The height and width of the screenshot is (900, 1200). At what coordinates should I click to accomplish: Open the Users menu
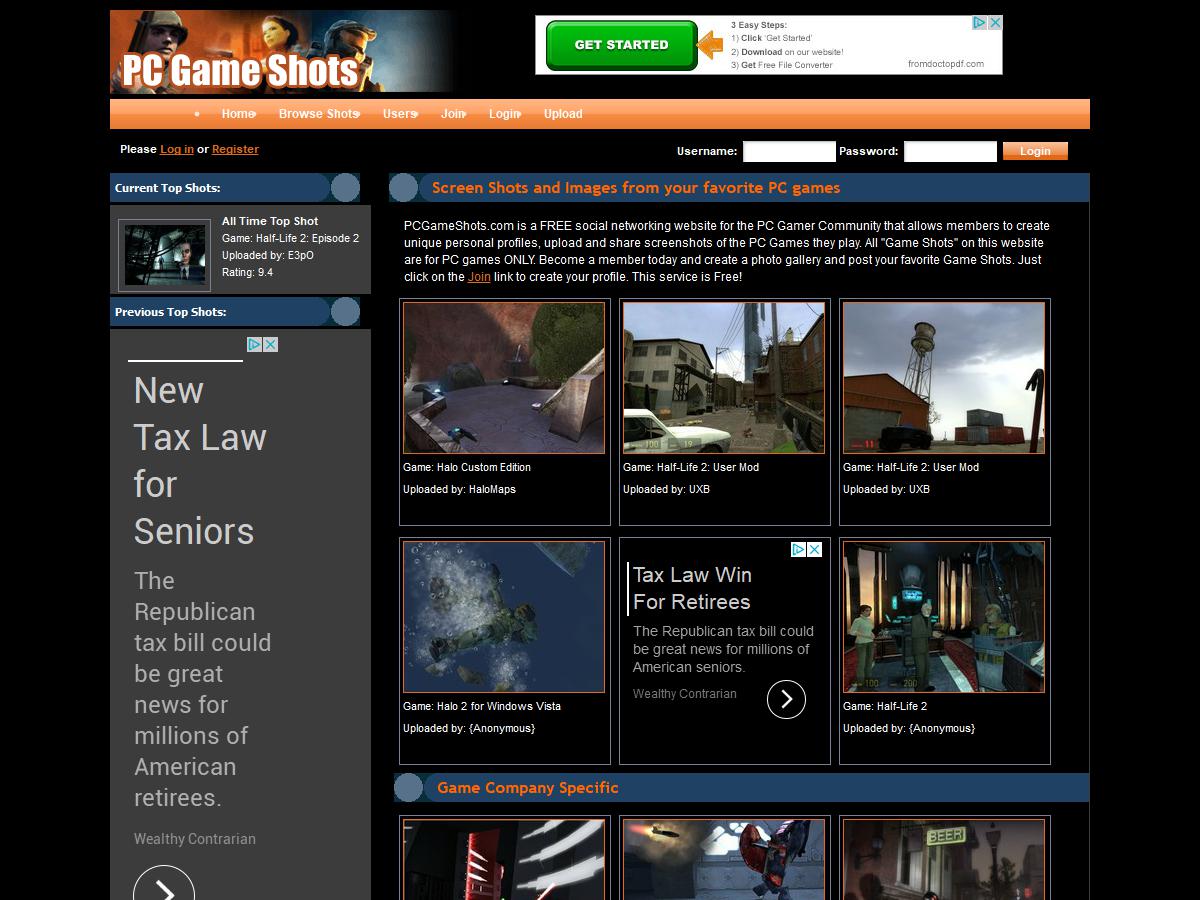point(400,114)
